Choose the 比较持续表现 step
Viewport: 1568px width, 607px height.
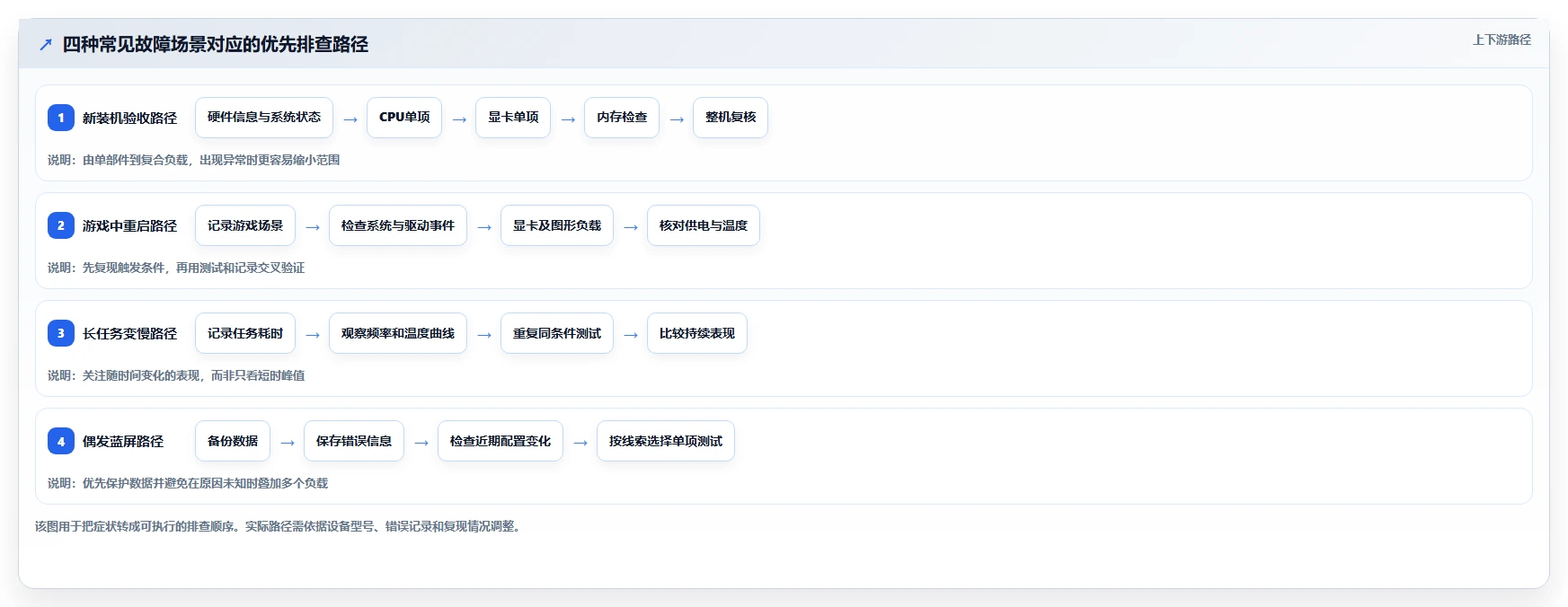point(697,333)
